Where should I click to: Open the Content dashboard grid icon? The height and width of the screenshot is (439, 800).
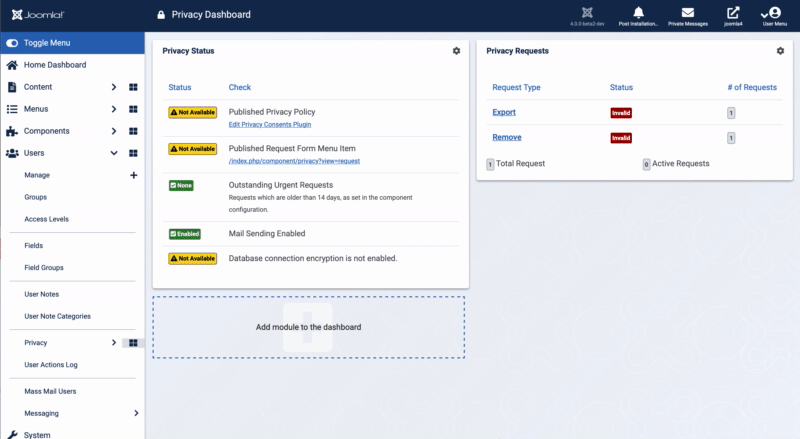coord(133,87)
